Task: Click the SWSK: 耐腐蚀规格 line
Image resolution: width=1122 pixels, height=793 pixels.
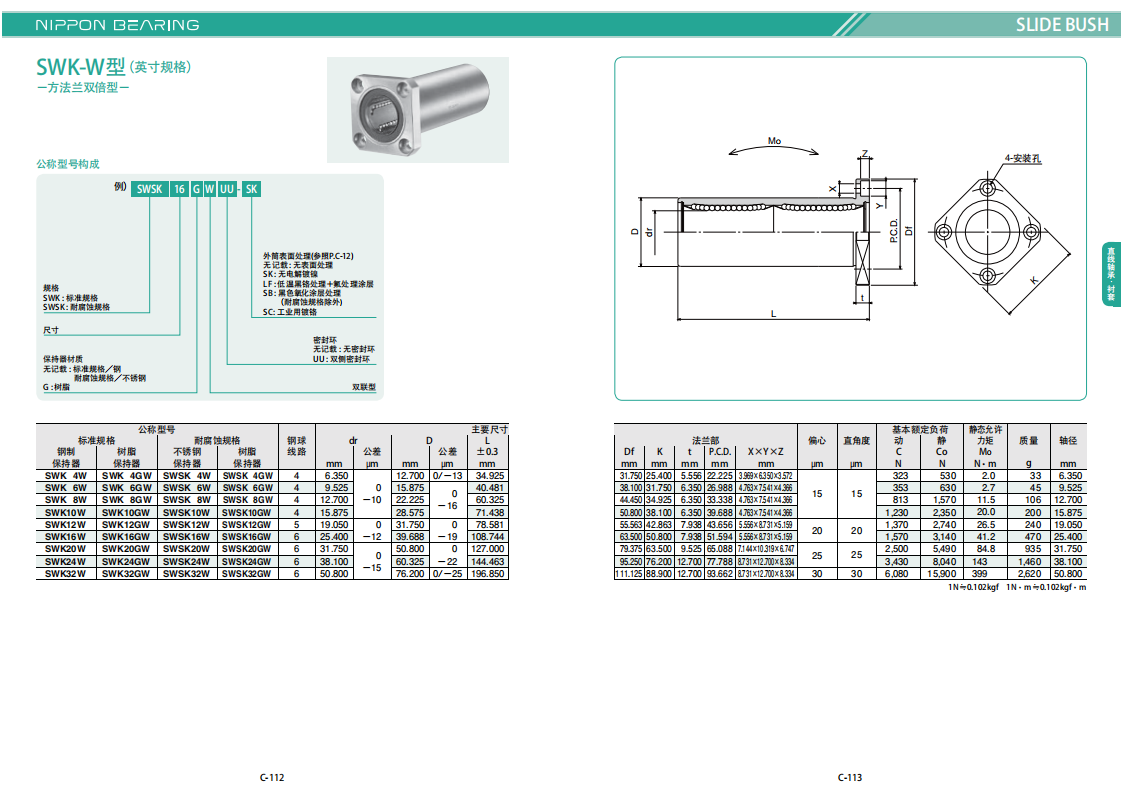Action: point(77,307)
